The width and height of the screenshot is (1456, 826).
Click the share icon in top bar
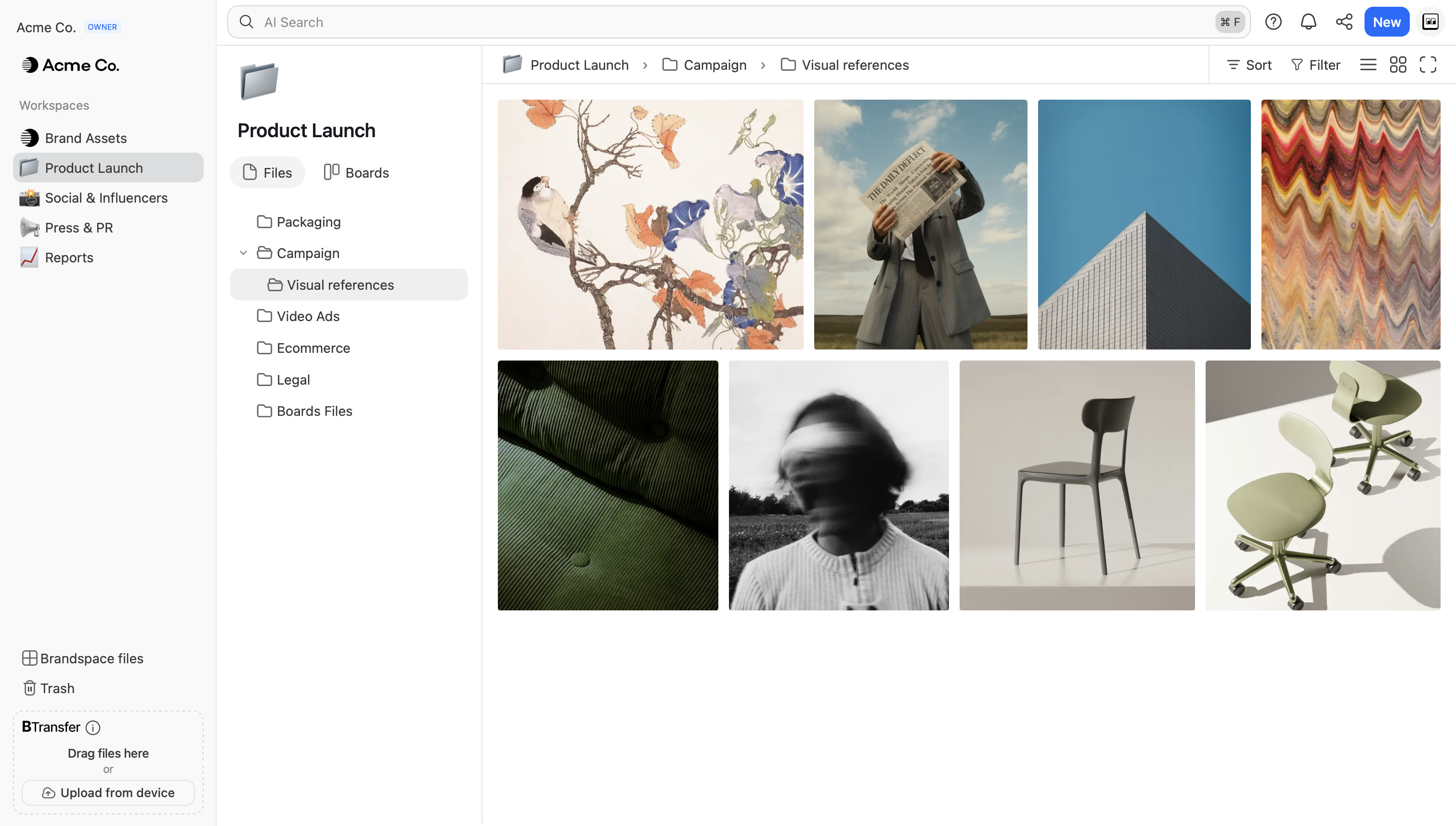(x=1344, y=22)
